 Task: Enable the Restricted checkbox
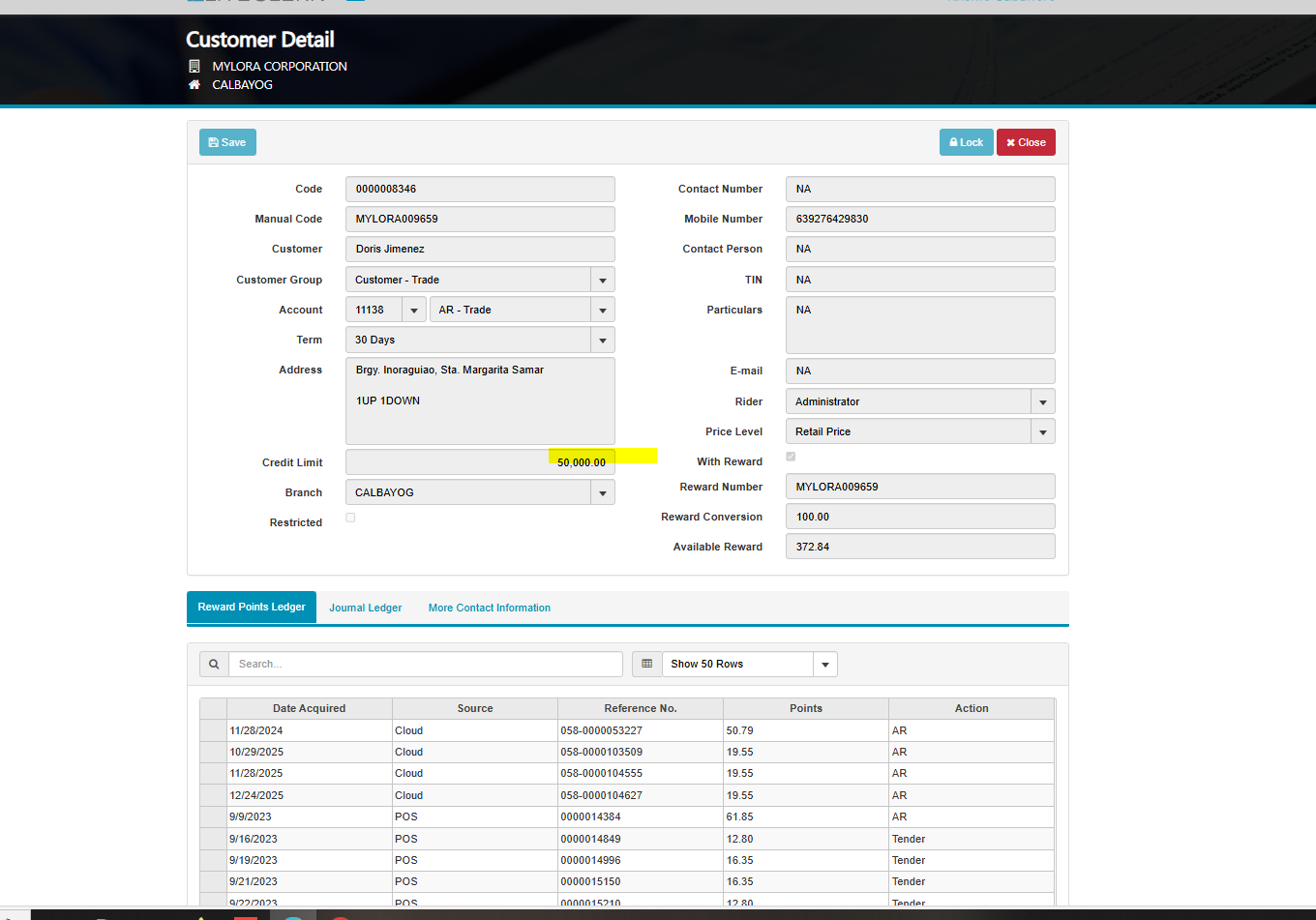point(350,518)
